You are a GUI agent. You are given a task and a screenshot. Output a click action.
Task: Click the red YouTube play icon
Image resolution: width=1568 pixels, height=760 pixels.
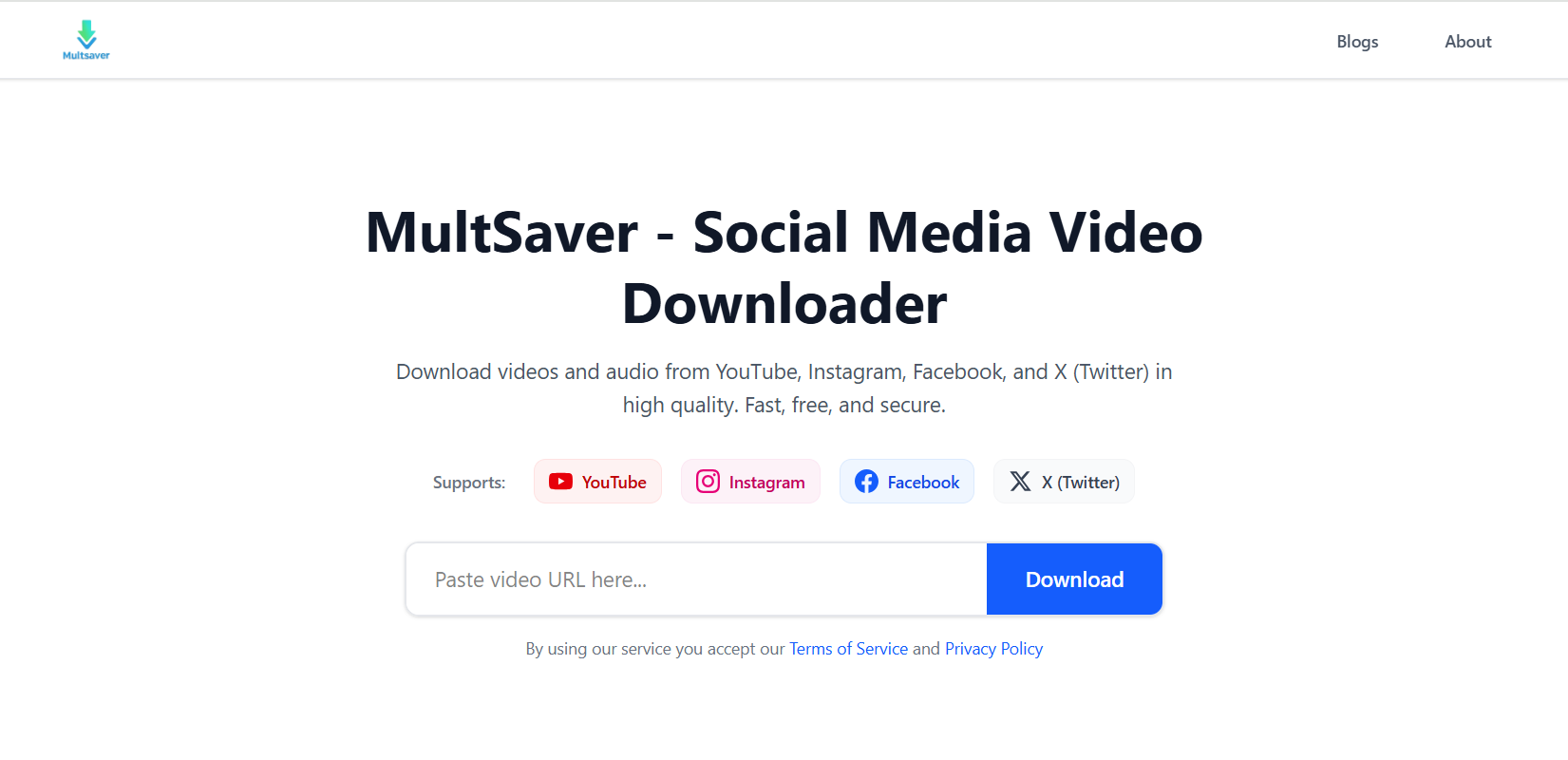point(560,482)
